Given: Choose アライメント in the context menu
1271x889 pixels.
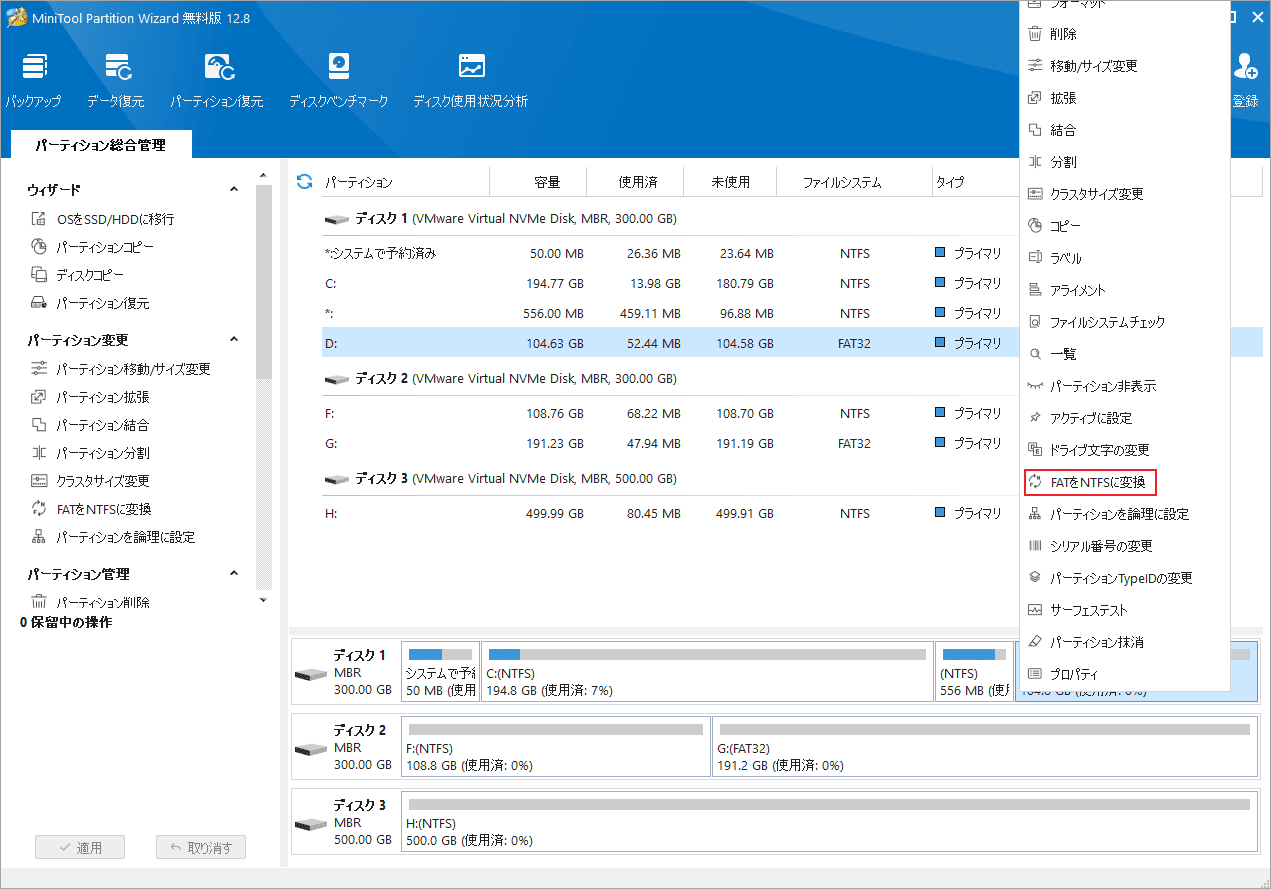Looking at the screenshot, I should pyautogui.click(x=1125, y=290).
